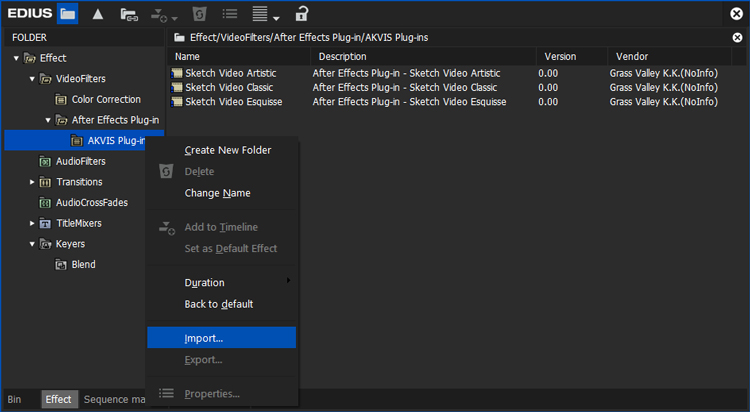Screen dimensions: 750x412
Task: Close the effect palette window
Action: click(x=737, y=14)
